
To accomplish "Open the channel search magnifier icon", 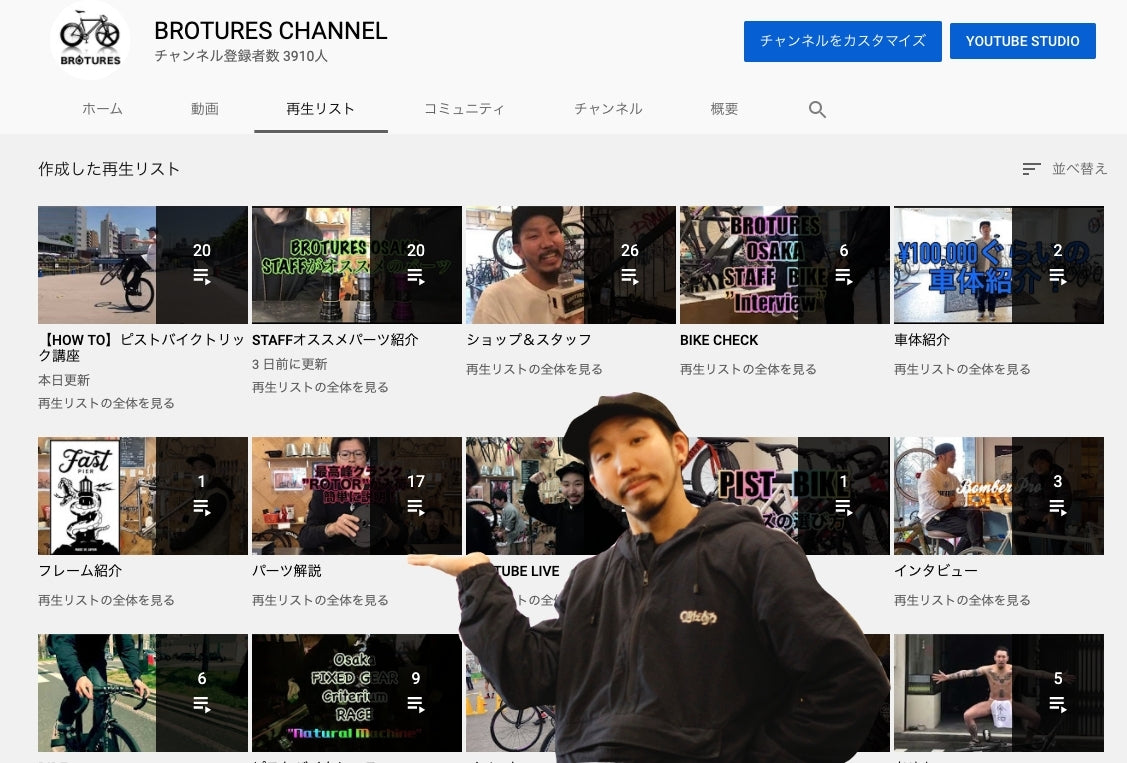I will (x=817, y=110).
